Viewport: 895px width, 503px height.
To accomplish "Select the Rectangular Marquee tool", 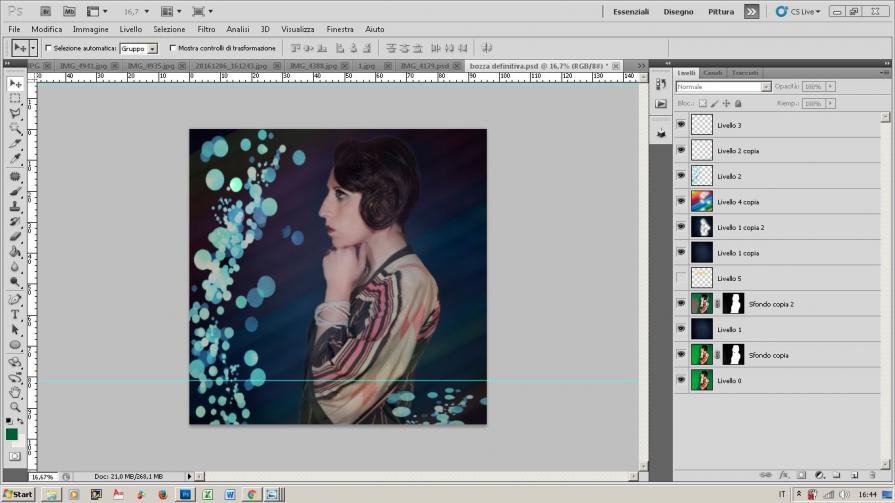I will point(16,99).
